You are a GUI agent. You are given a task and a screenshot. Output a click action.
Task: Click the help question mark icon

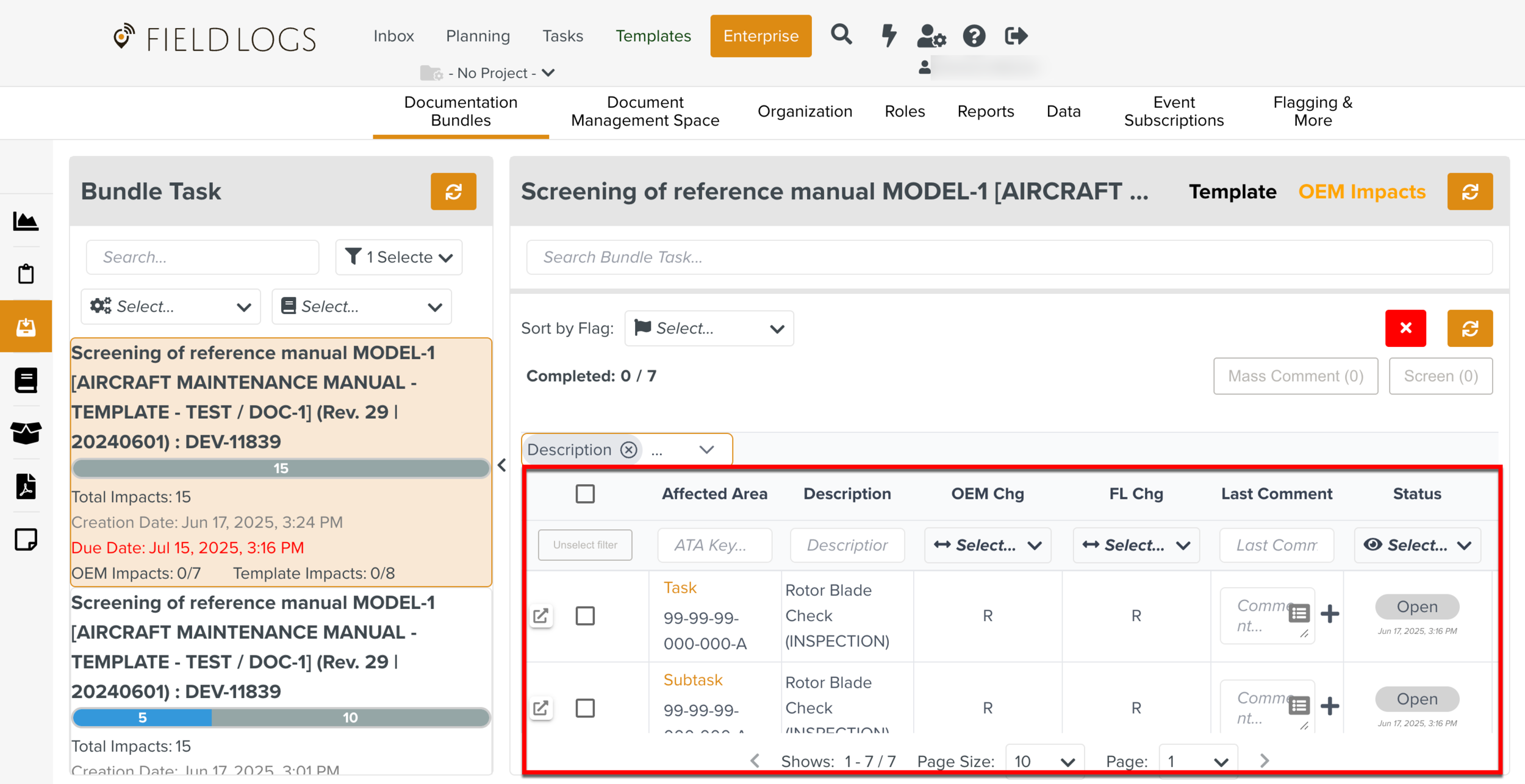[974, 36]
